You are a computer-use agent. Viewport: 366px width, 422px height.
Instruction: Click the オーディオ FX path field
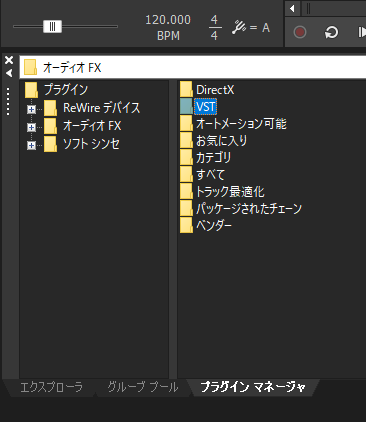193,68
